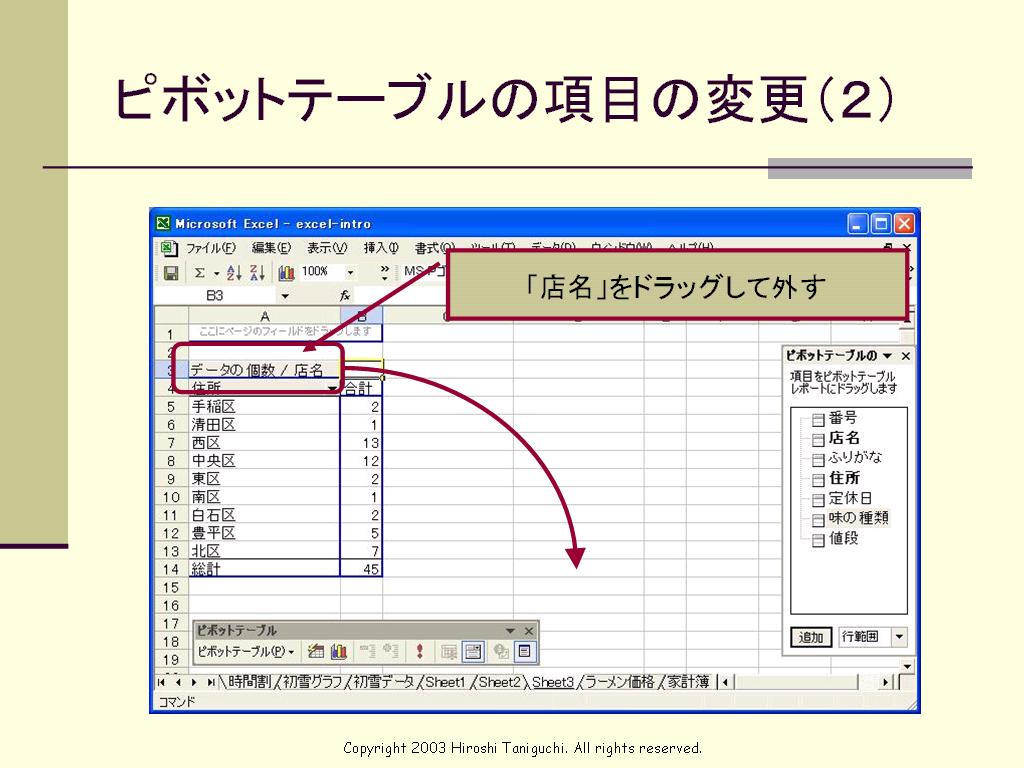Image resolution: width=1024 pixels, height=768 pixels.
Task: Jump to last sheet with tab navigation arrow
Action: (x=210, y=682)
